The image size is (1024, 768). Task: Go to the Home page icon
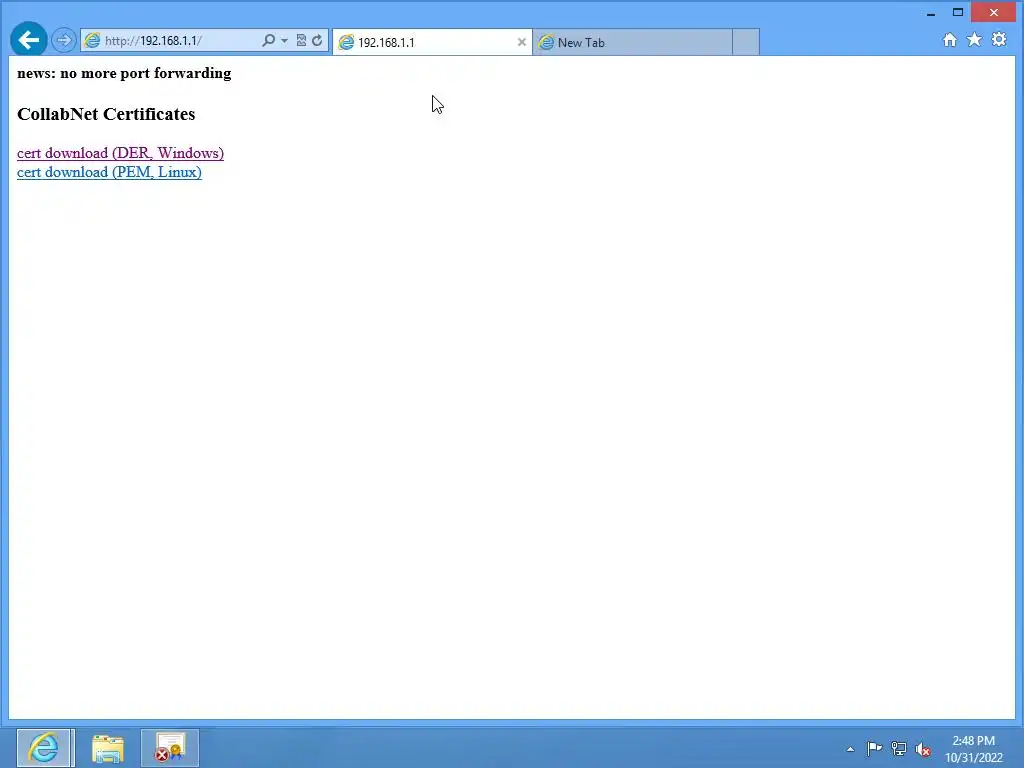(x=950, y=40)
